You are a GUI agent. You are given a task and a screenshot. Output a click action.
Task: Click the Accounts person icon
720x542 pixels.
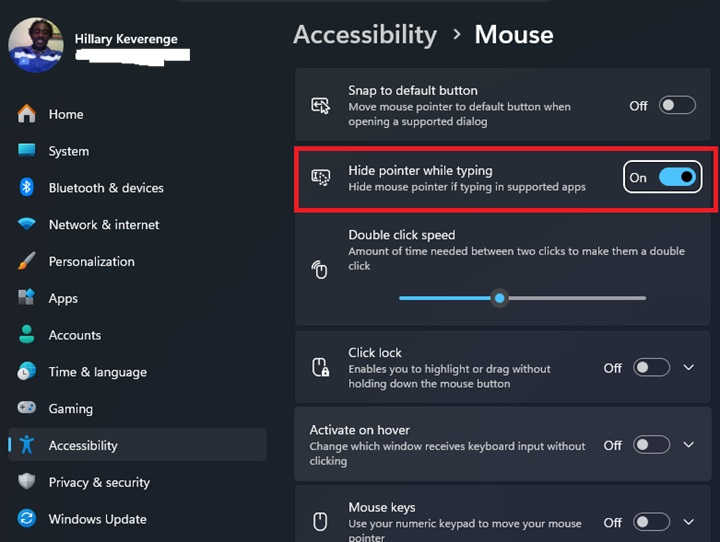pyautogui.click(x=27, y=334)
